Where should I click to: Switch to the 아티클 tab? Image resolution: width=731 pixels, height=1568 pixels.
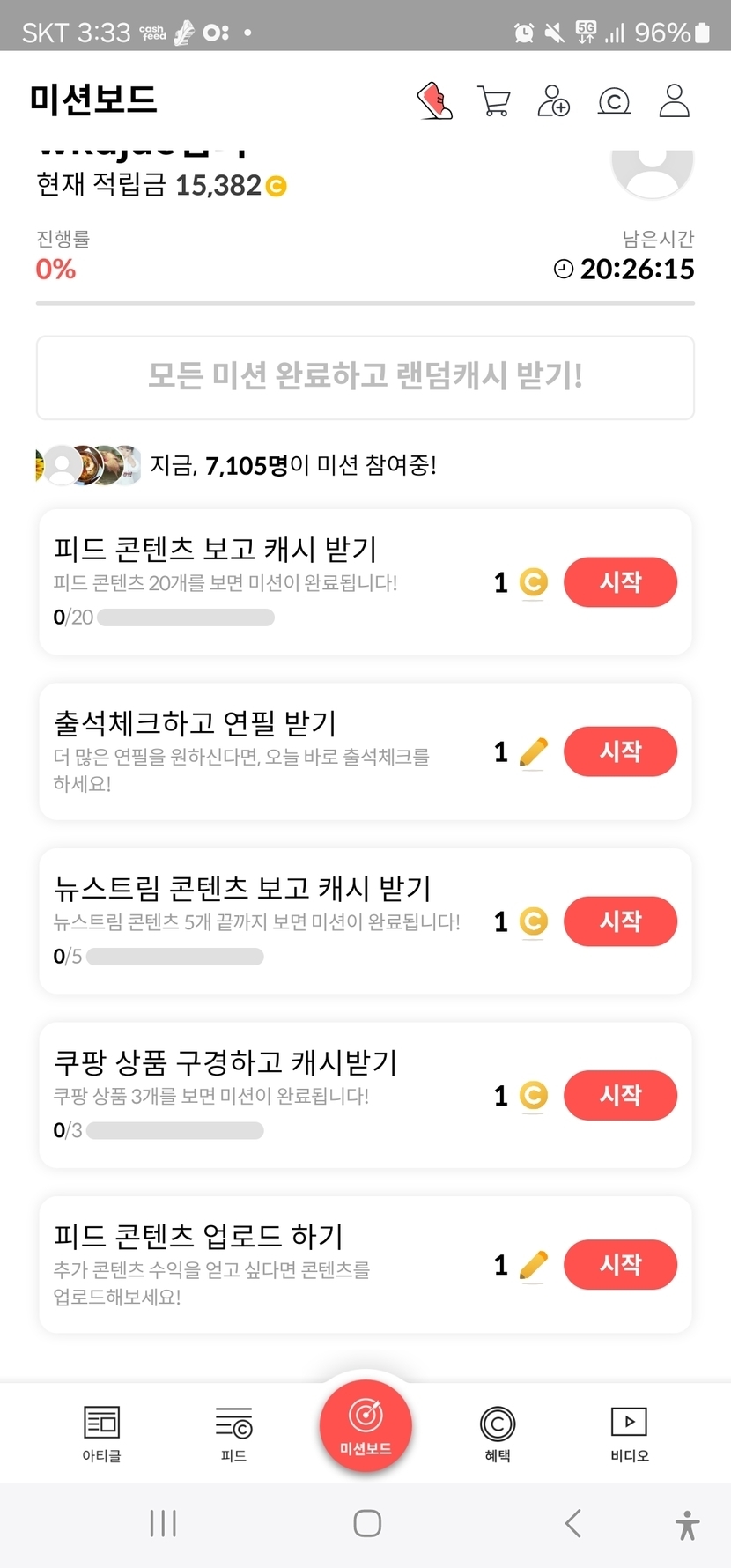pyautogui.click(x=101, y=1433)
